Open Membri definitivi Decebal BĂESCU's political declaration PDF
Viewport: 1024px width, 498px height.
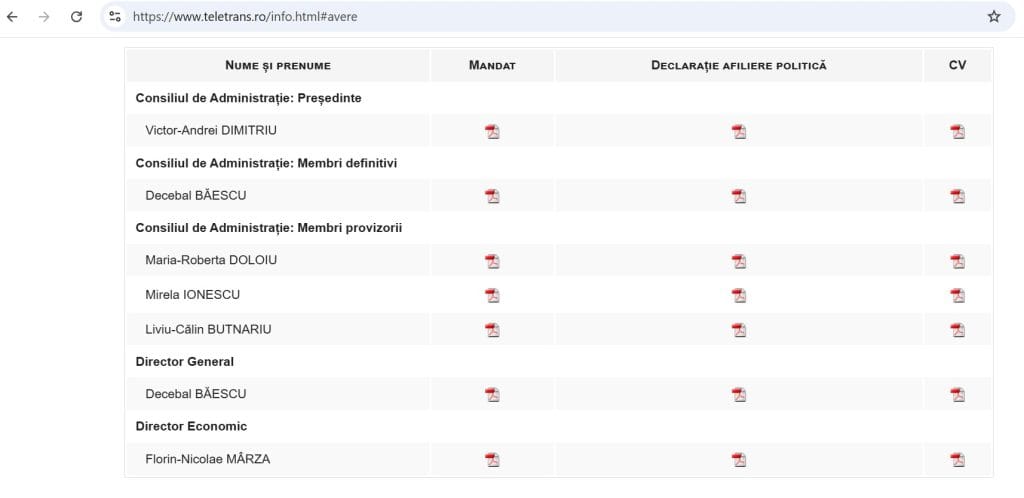pyautogui.click(x=739, y=196)
